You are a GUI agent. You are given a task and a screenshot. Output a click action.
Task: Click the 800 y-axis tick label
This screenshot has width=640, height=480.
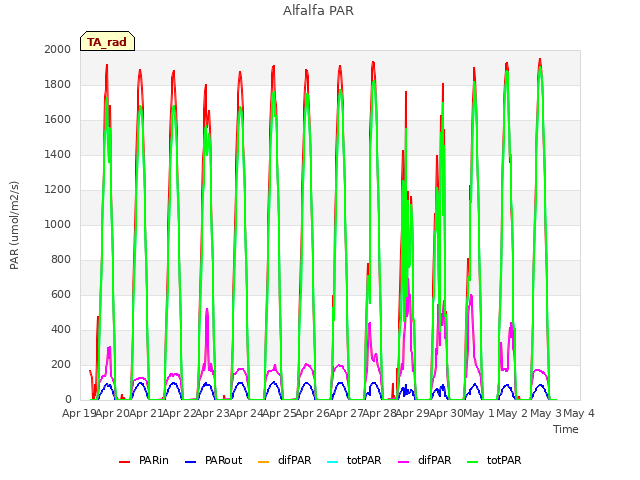[61, 260]
